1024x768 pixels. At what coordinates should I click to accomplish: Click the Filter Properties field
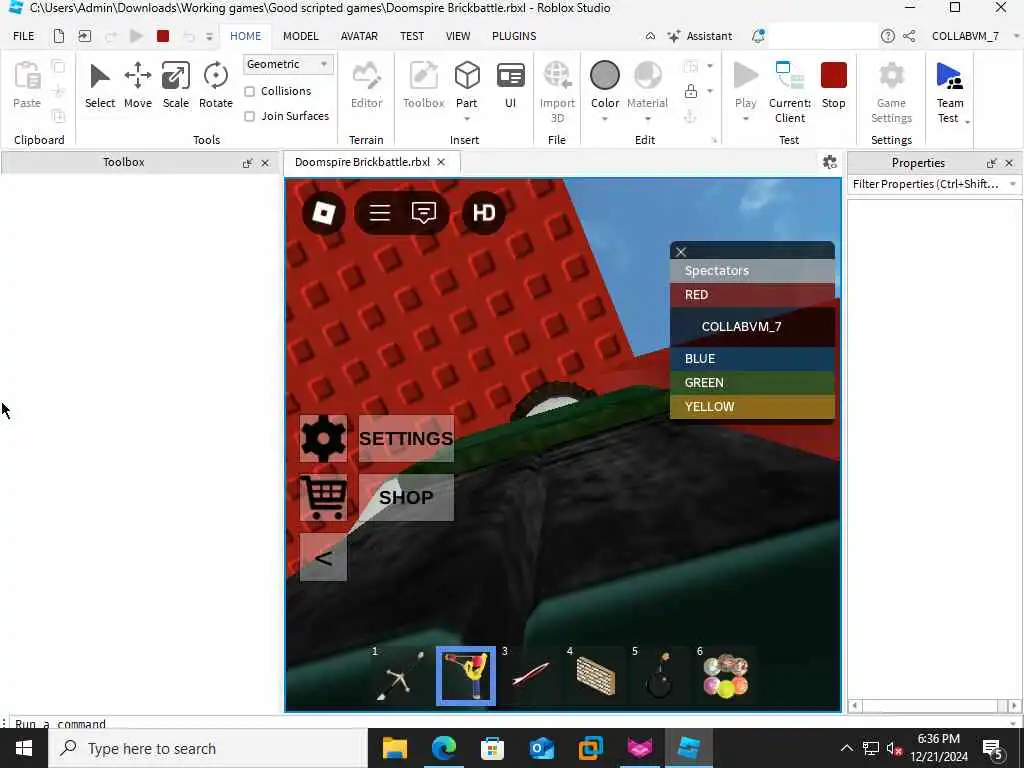coord(926,184)
